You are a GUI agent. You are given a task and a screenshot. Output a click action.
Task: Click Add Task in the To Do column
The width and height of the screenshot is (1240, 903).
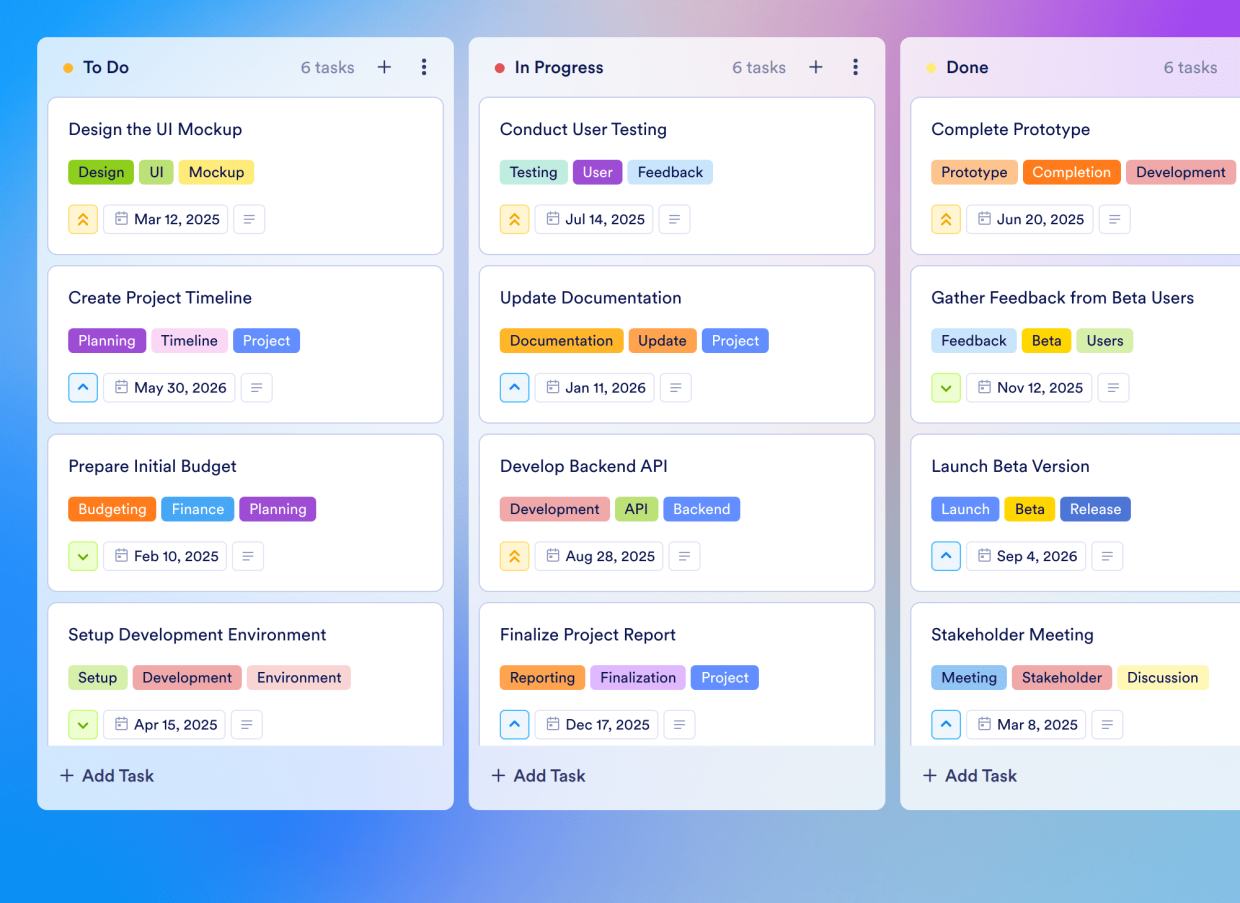coord(106,775)
